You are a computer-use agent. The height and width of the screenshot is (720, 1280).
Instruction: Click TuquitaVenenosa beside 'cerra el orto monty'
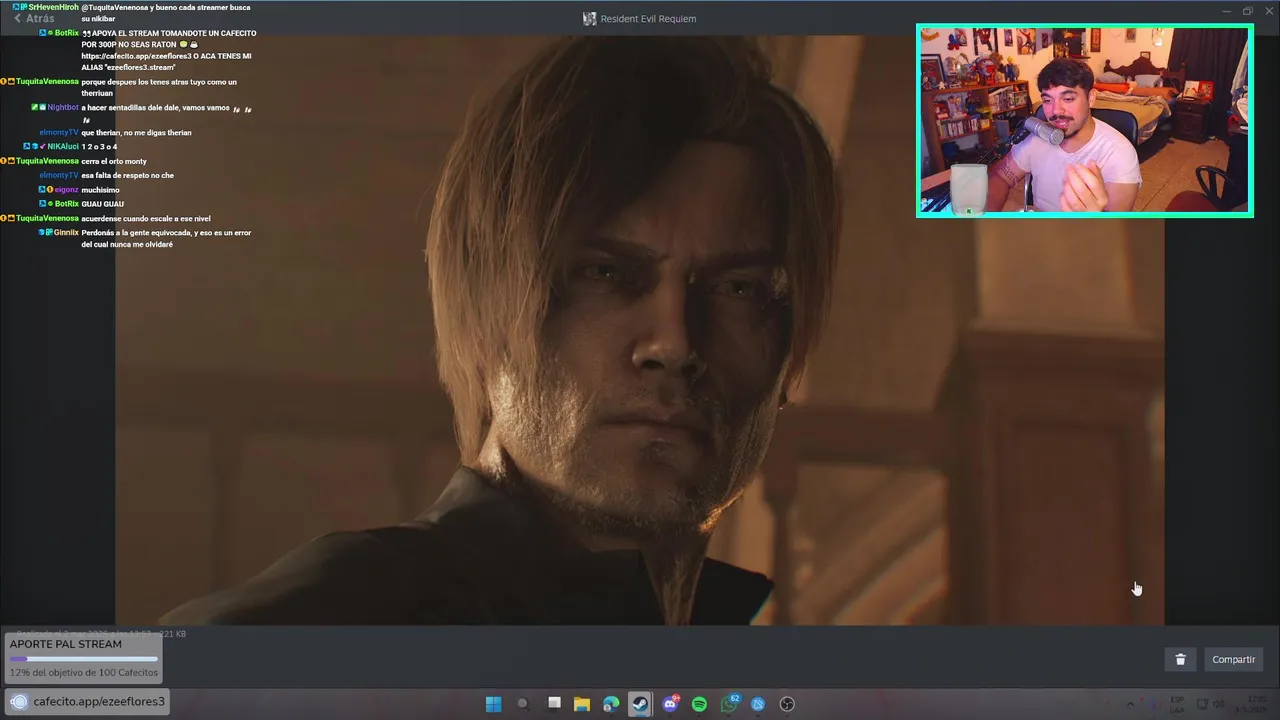pyautogui.click(x=47, y=160)
